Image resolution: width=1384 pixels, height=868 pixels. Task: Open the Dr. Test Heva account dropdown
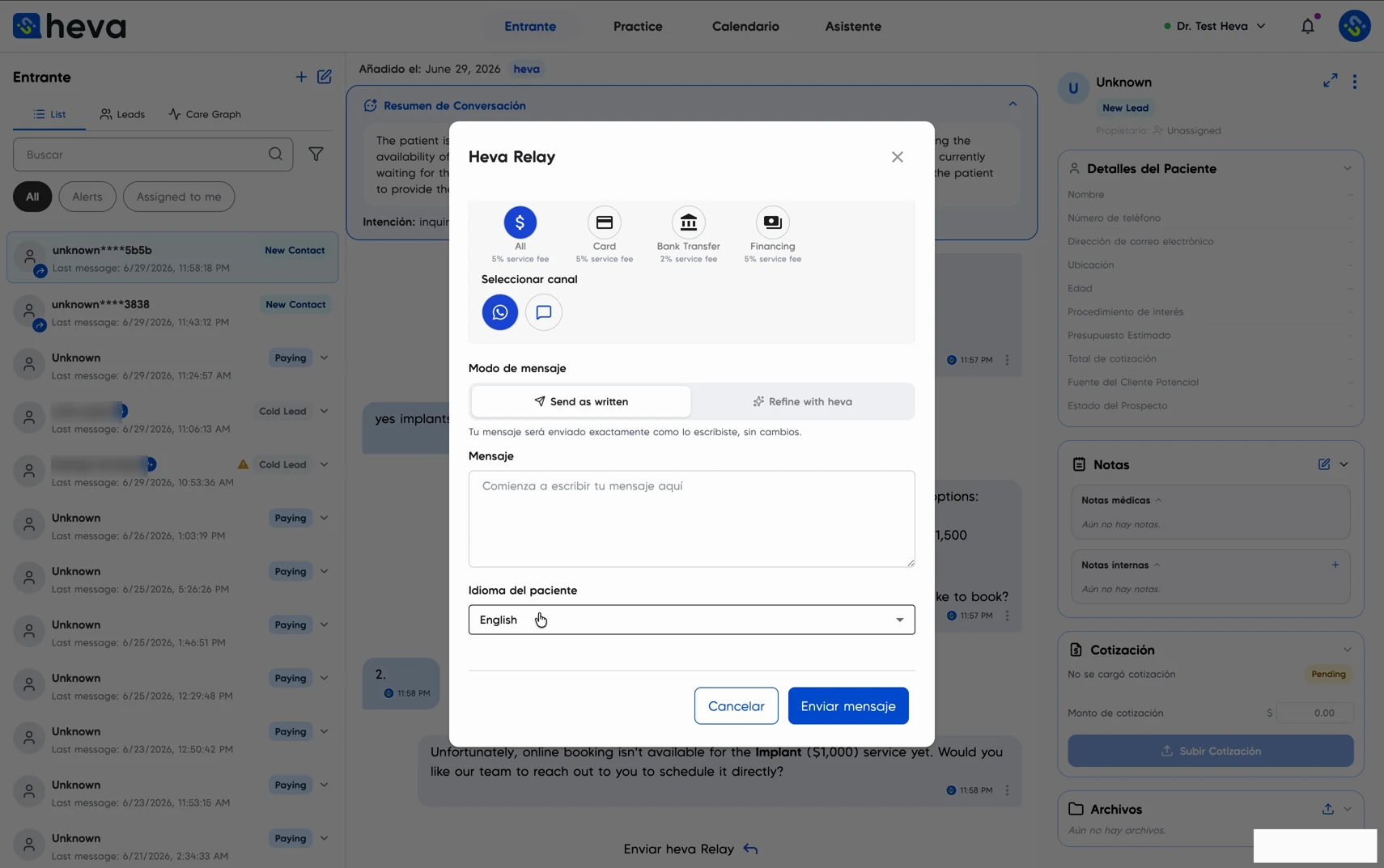(1214, 26)
